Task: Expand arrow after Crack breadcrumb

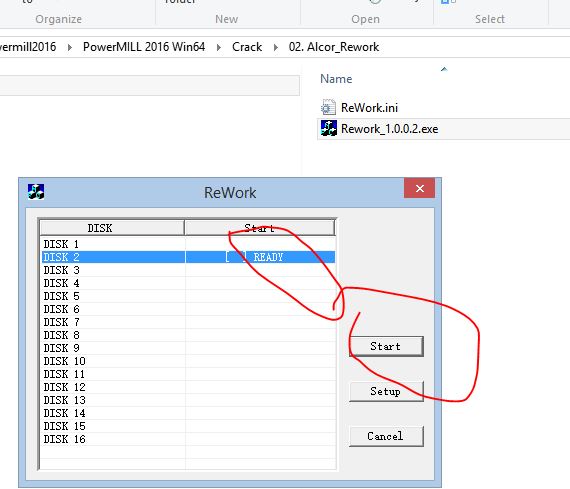Action: 276,47
